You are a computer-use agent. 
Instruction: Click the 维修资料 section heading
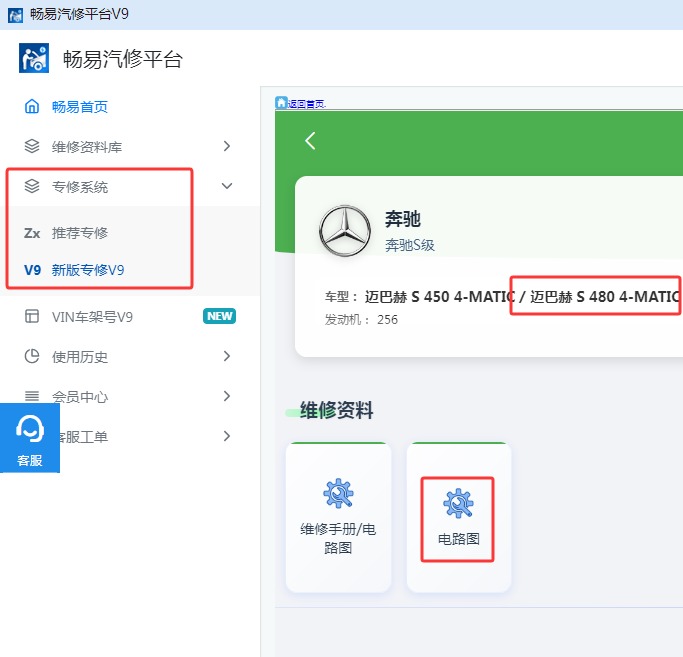tap(336, 410)
